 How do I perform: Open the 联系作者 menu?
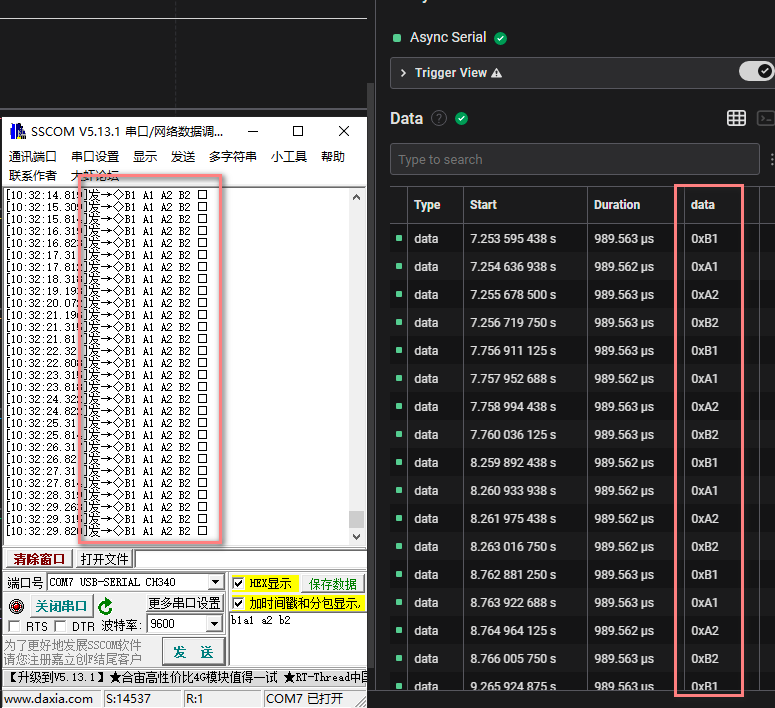(x=33, y=176)
